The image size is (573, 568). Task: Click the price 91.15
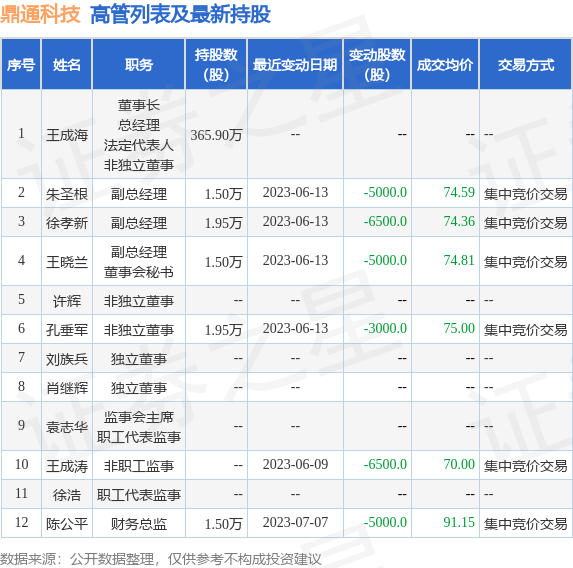point(459,522)
